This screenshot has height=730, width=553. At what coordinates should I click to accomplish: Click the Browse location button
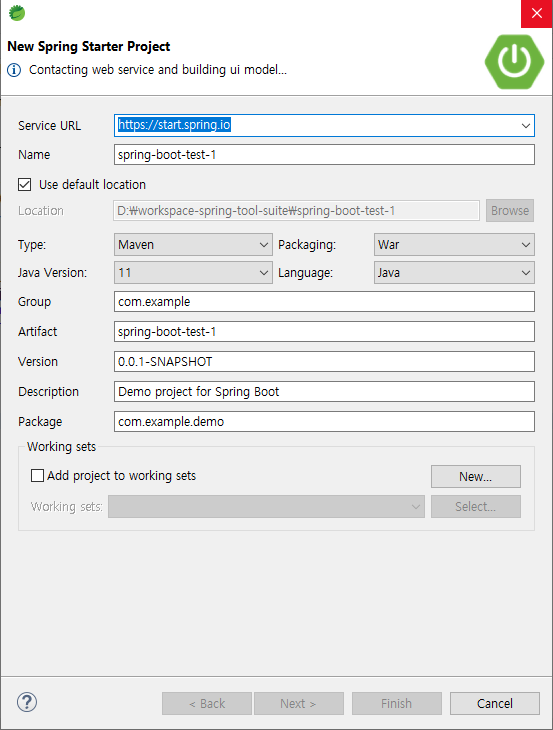pos(510,211)
